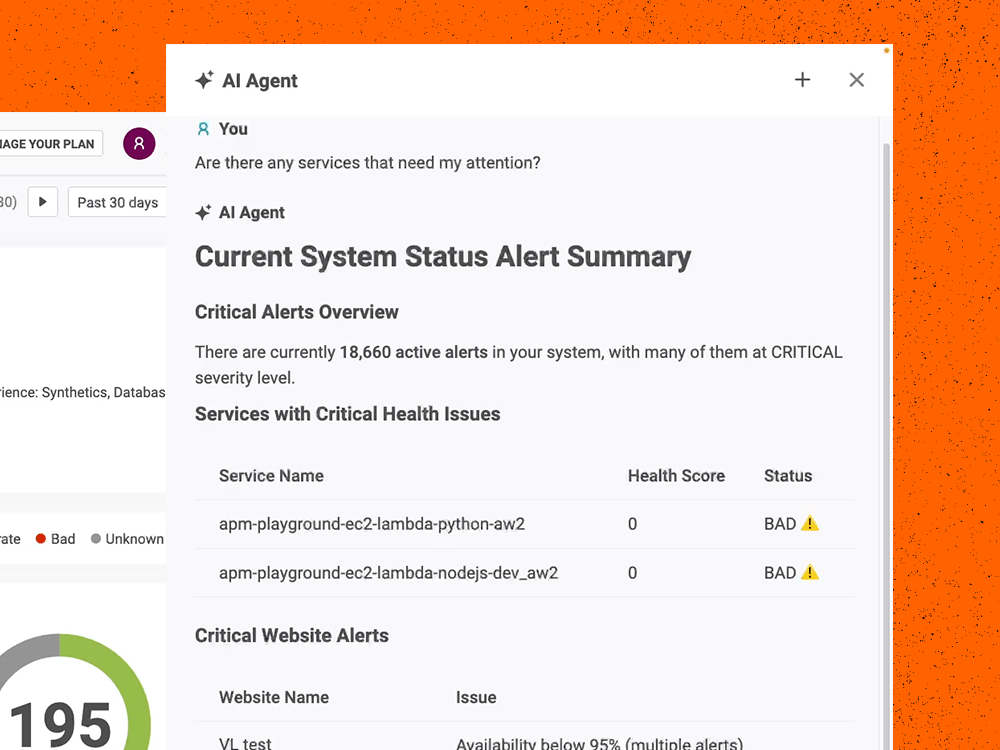Open the Past 30 days dropdown

click(118, 202)
